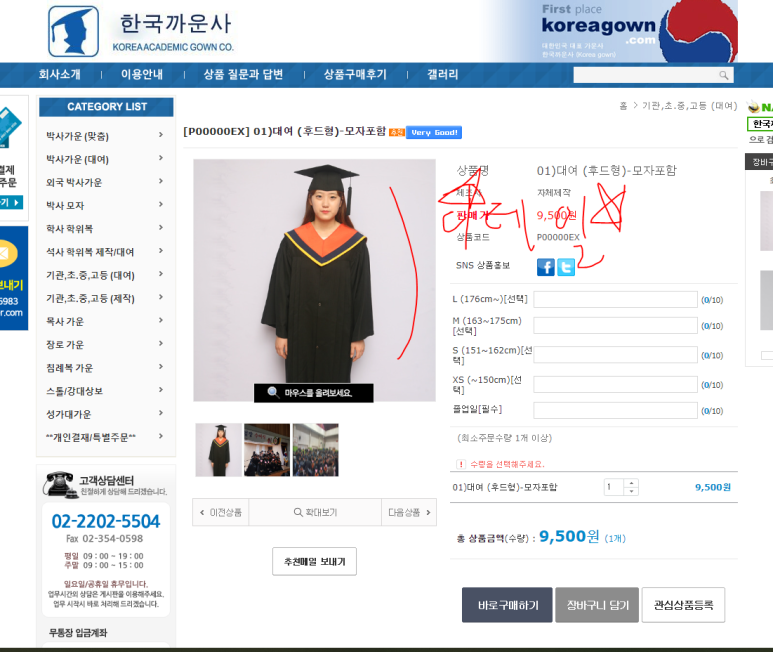
Task: Open 침례복 가운 category
Action: (70, 368)
